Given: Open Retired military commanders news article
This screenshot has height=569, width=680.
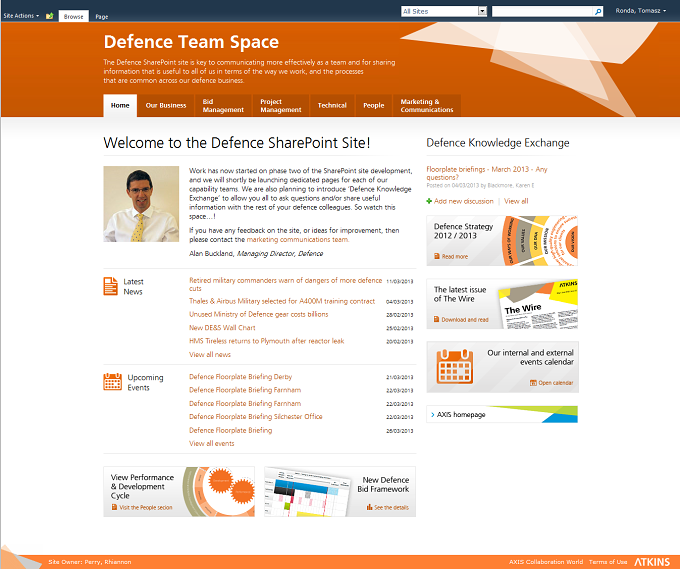Looking at the screenshot, I should click(285, 284).
